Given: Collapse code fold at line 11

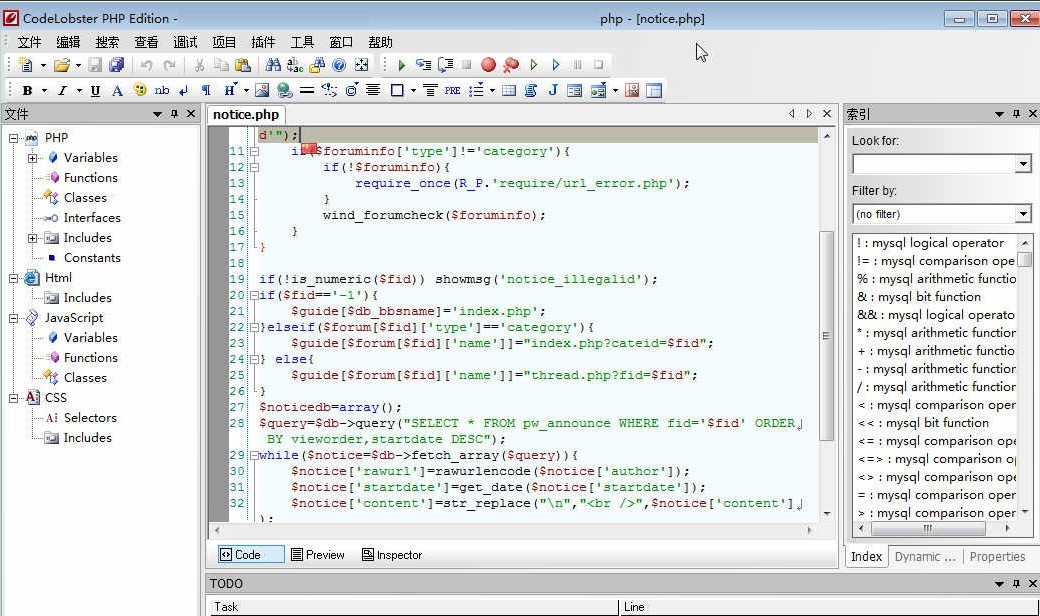Looking at the screenshot, I should (x=254, y=151).
